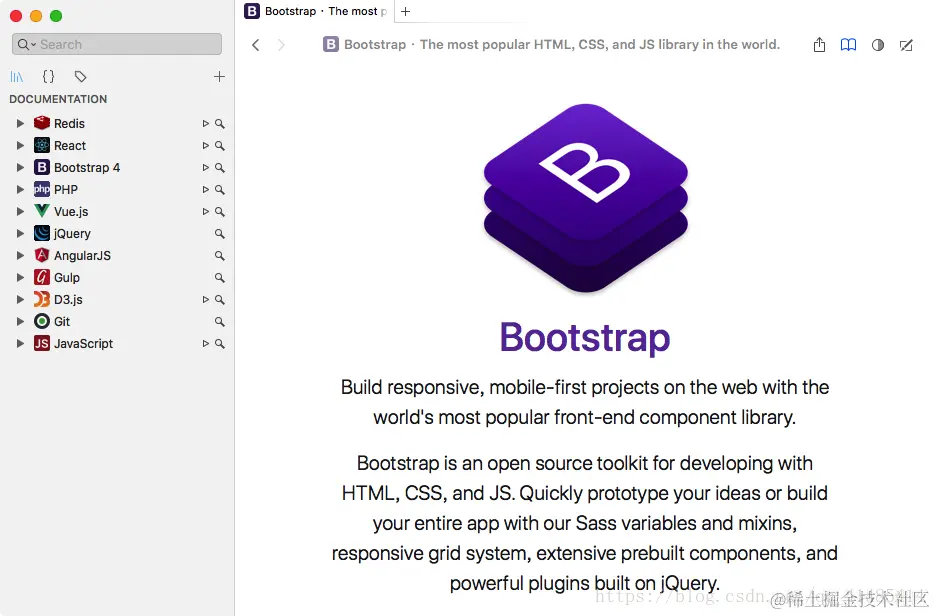Viewport: 936px width, 616px height.
Task: Click the JavaScript docset icon
Action: [x=42, y=343]
